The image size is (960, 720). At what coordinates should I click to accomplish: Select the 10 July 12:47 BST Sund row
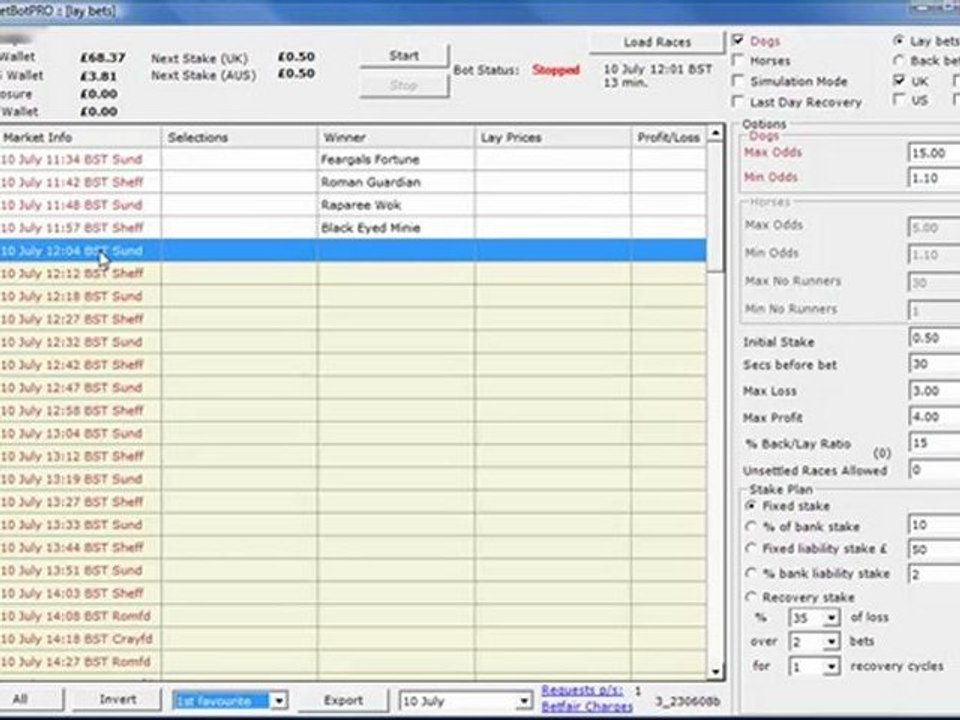(353, 388)
